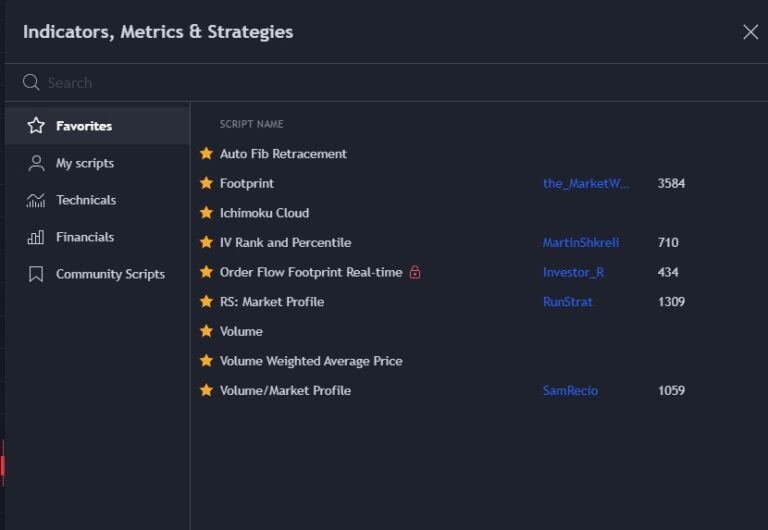
Task: Click the SamRecio author link
Action: click(x=570, y=390)
